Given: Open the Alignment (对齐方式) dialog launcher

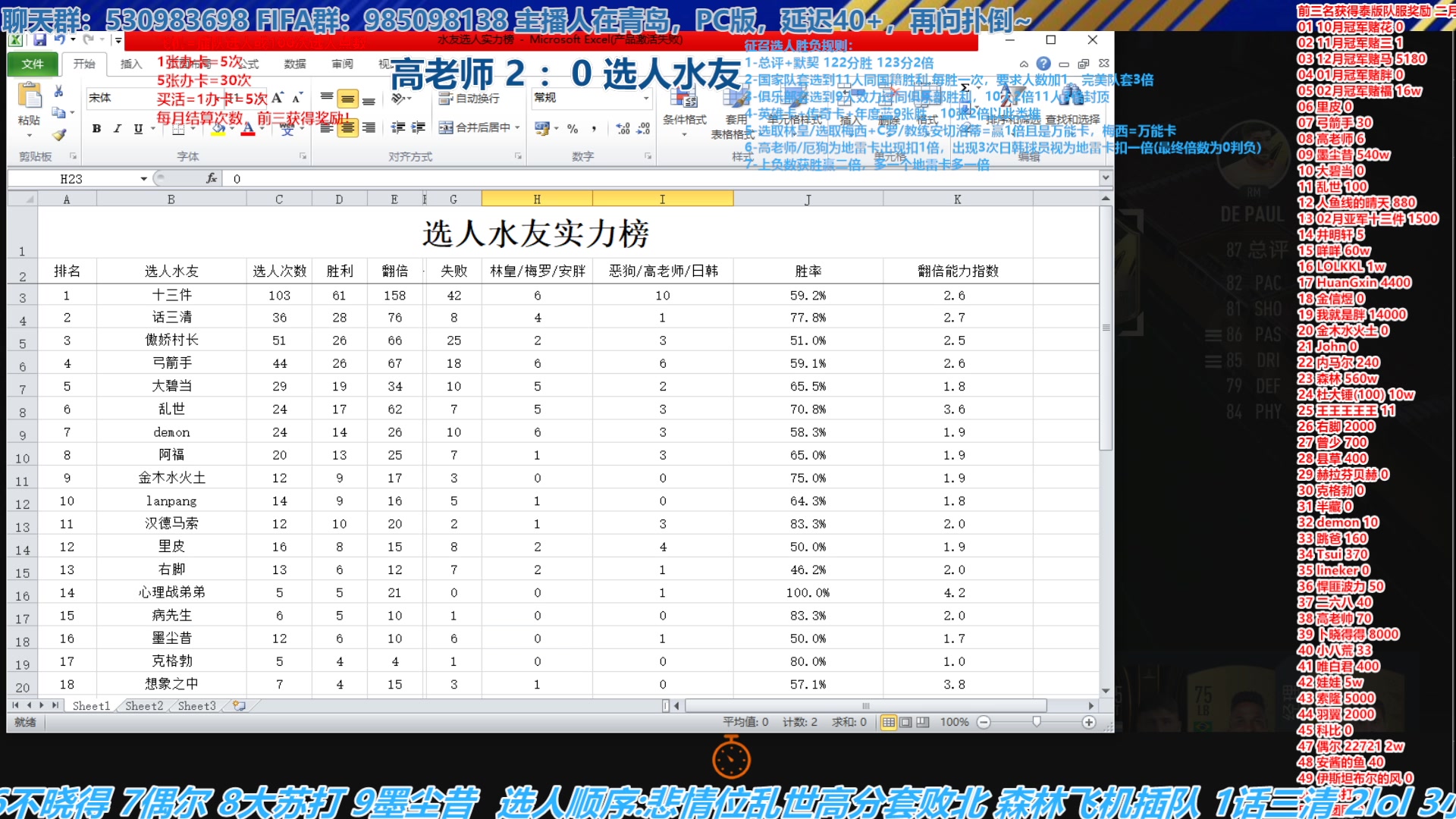Looking at the screenshot, I should [x=518, y=156].
